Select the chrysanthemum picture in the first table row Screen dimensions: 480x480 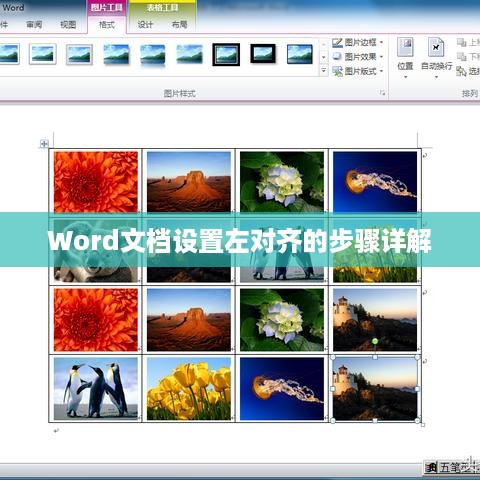(x=96, y=182)
